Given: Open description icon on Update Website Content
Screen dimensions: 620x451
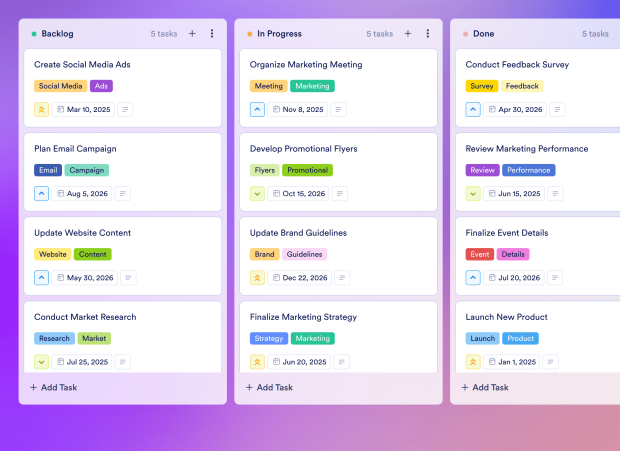Looking at the screenshot, I should tap(128, 278).
